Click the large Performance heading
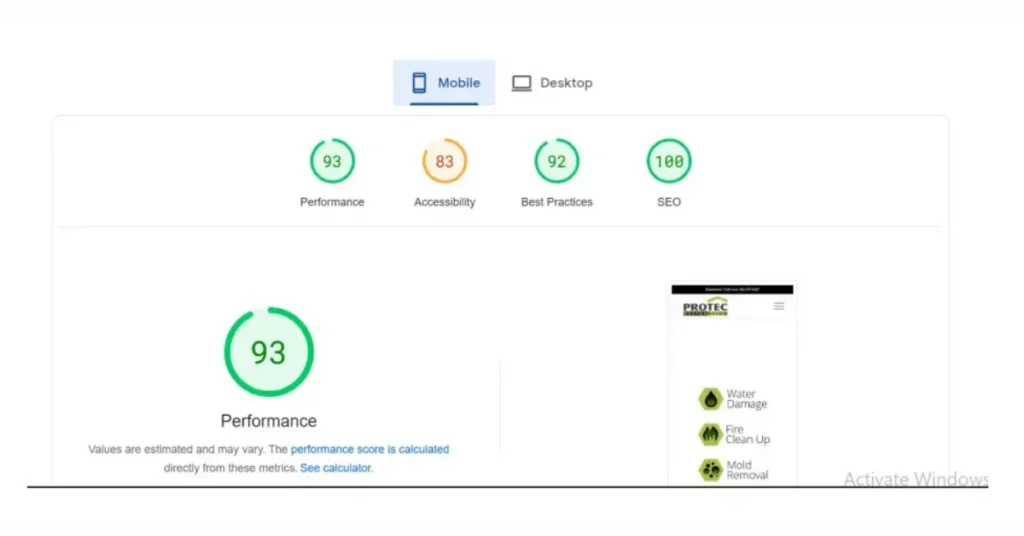The width and height of the screenshot is (1024, 536). click(x=268, y=421)
